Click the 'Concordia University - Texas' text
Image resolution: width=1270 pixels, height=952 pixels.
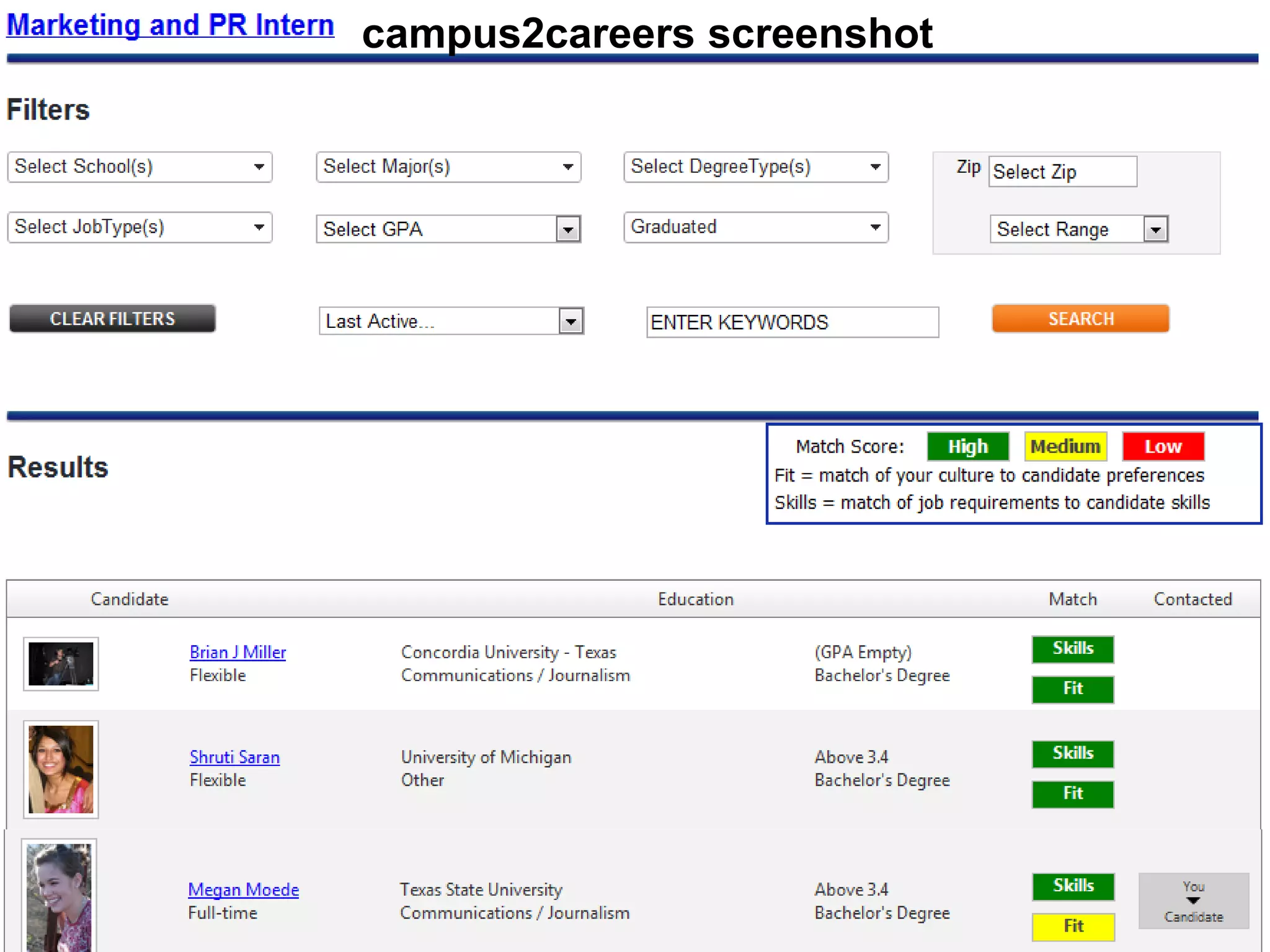coord(508,652)
